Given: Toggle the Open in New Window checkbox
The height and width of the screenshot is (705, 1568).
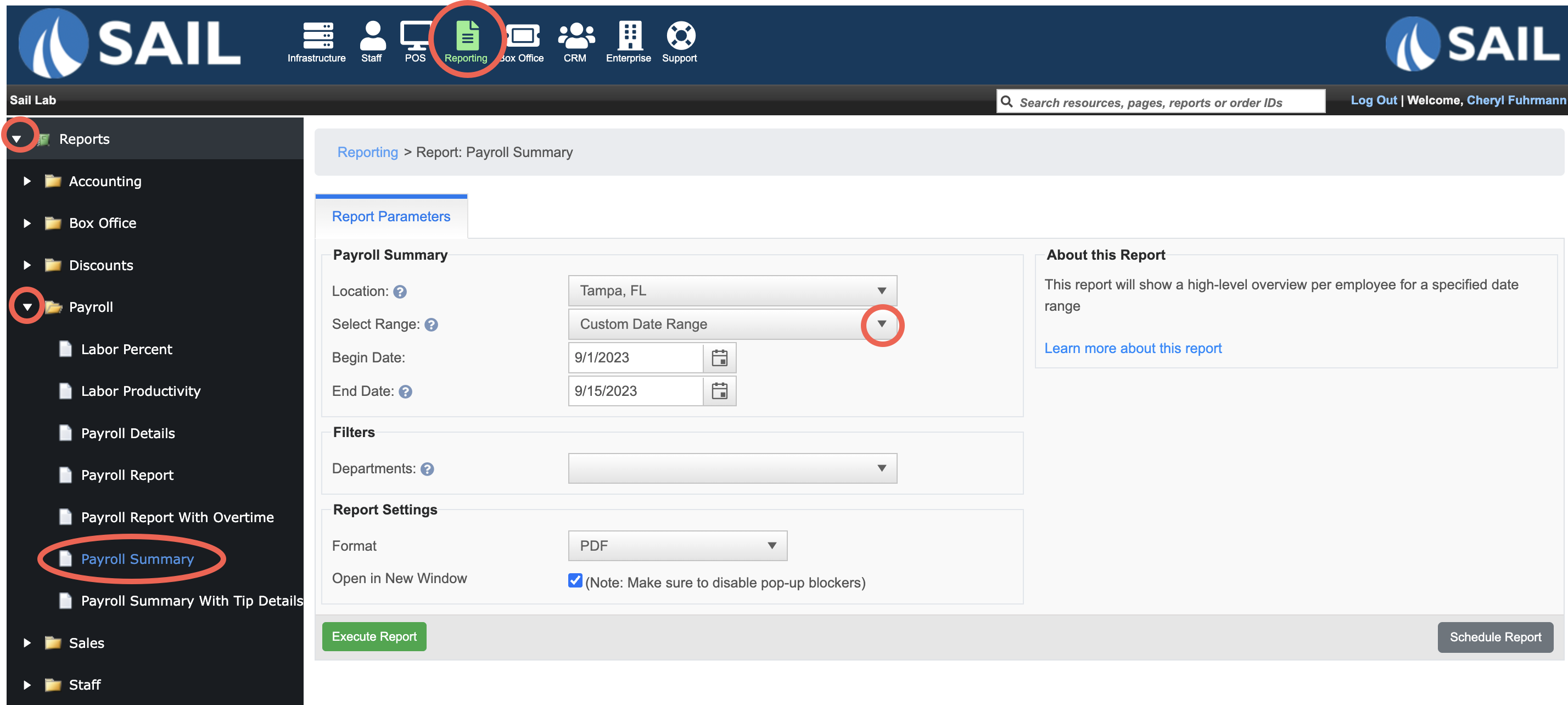Looking at the screenshot, I should 575,581.
